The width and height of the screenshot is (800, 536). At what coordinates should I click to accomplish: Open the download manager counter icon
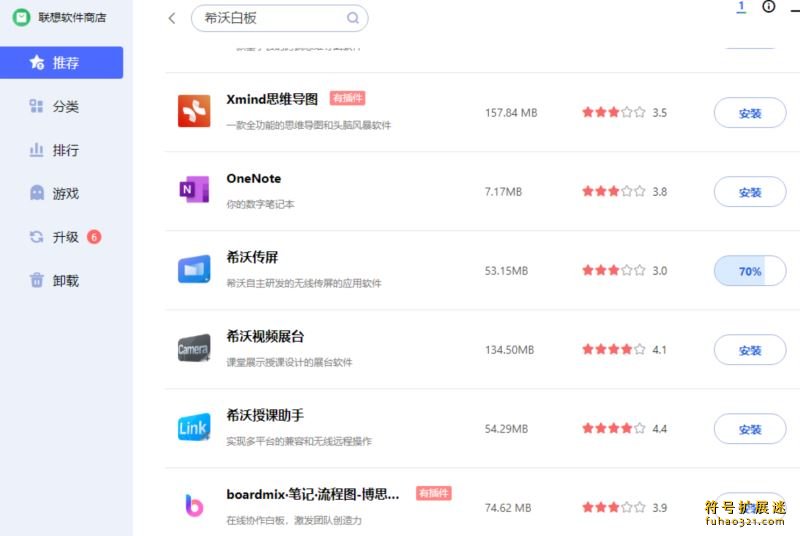tap(741, 7)
